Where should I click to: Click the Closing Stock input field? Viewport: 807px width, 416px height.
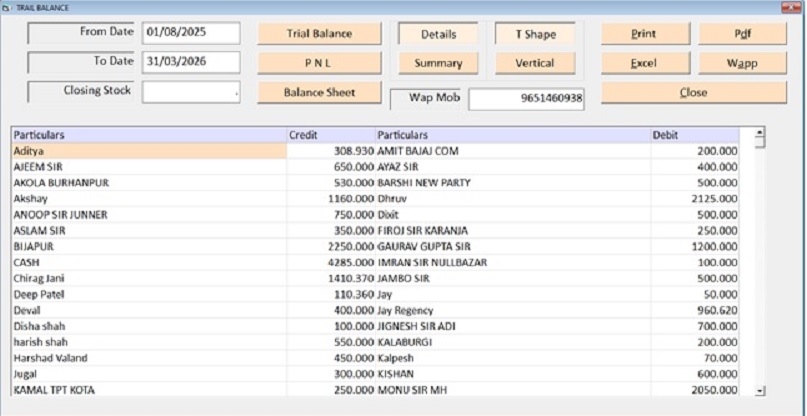(x=191, y=92)
